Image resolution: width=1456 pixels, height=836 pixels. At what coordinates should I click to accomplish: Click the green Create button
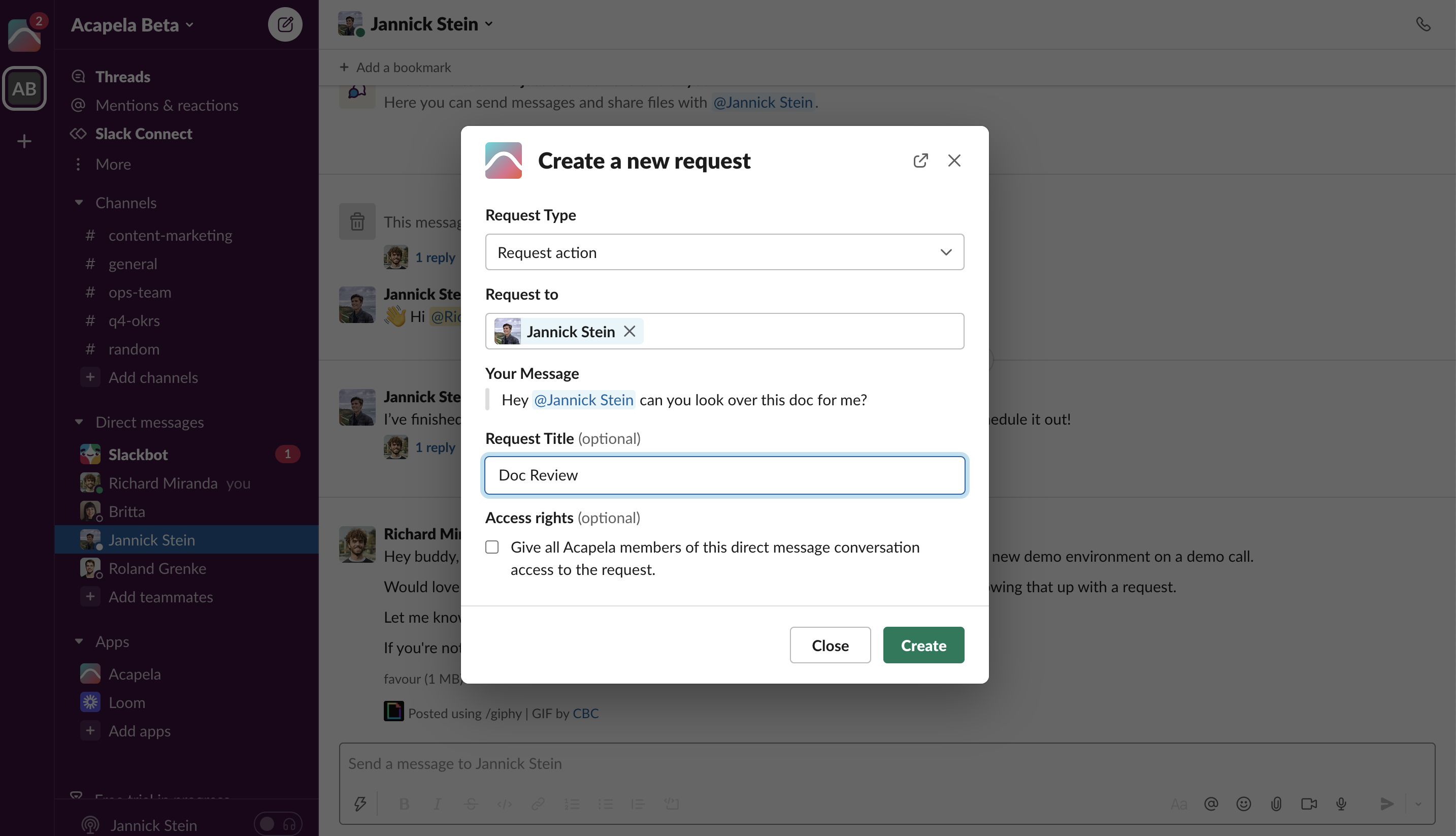tap(923, 646)
